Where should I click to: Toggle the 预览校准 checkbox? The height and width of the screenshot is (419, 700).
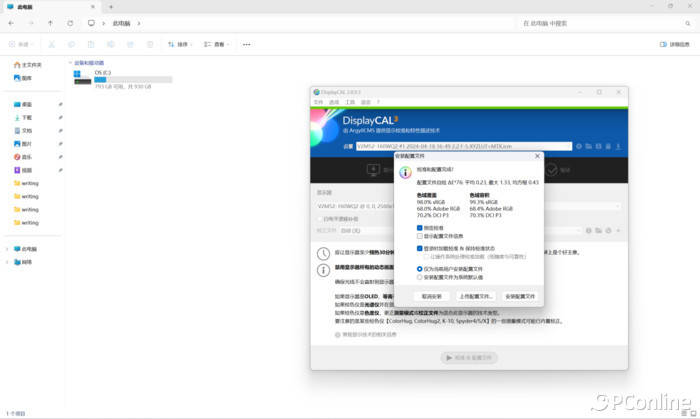point(419,227)
